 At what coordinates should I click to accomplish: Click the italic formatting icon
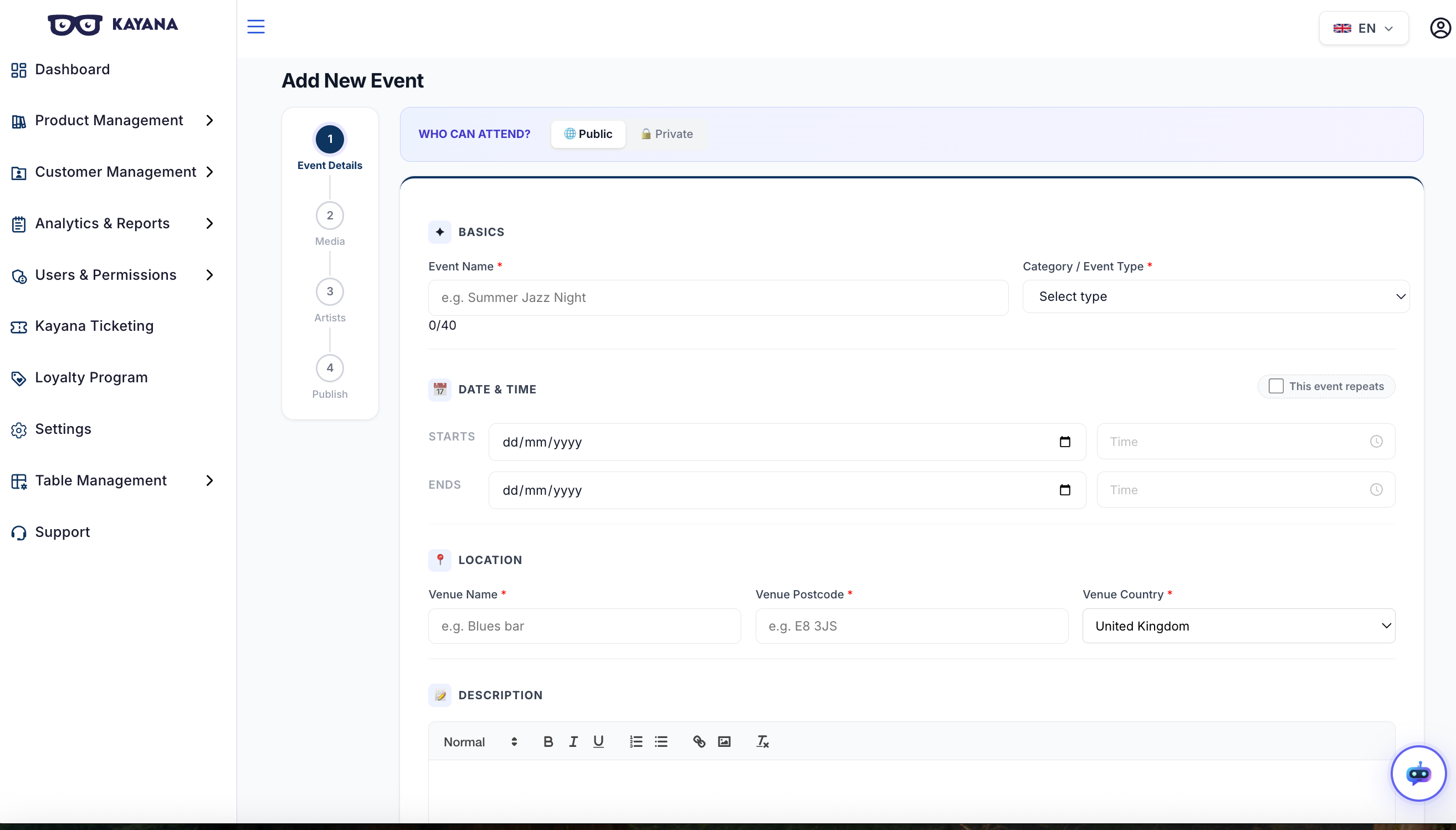pos(573,742)
